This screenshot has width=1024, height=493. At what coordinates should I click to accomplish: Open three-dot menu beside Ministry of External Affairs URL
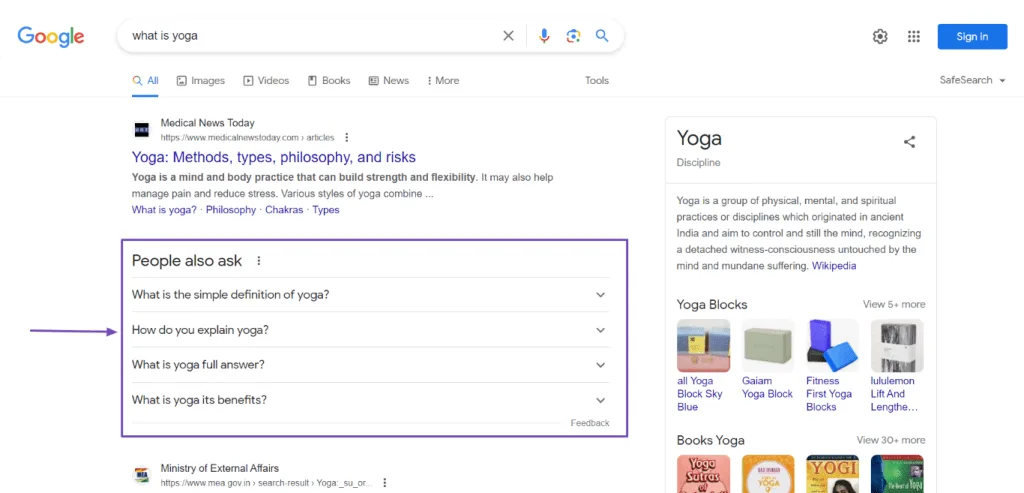385,483
